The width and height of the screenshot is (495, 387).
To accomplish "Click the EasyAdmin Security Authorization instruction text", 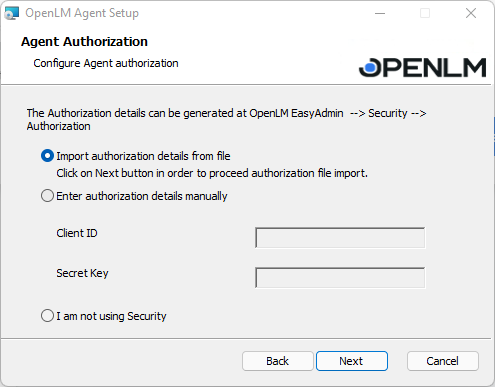I will click(x=227, y=120).
